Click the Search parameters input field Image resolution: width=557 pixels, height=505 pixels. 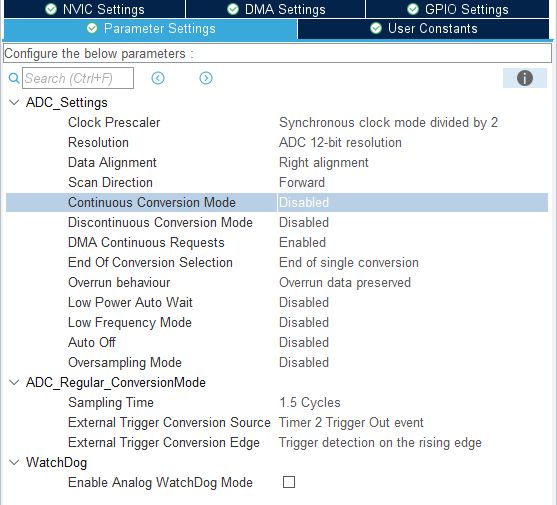78,78
